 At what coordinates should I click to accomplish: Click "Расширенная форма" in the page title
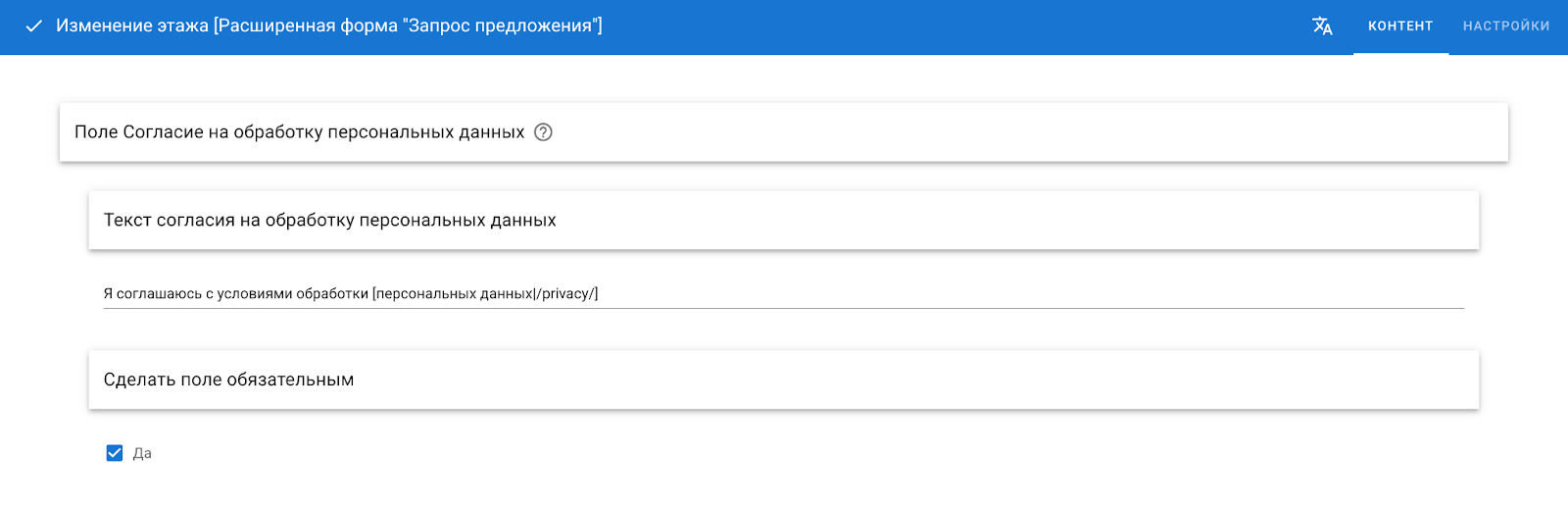[x=308, y=26]
